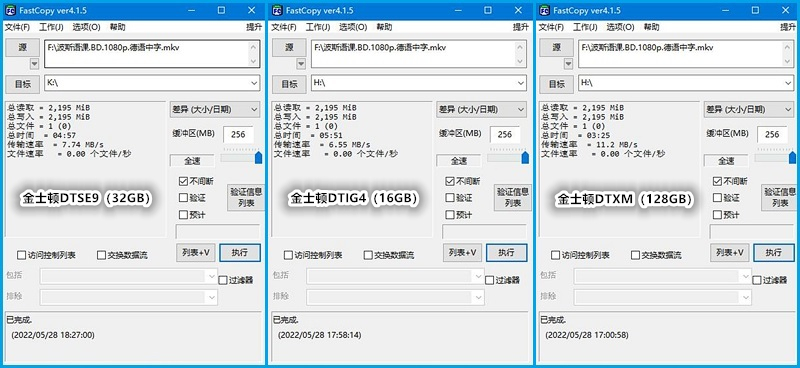Click timestamp (2022/05/28 18:27:00)
800x368 pixels.
click(53, 335)
